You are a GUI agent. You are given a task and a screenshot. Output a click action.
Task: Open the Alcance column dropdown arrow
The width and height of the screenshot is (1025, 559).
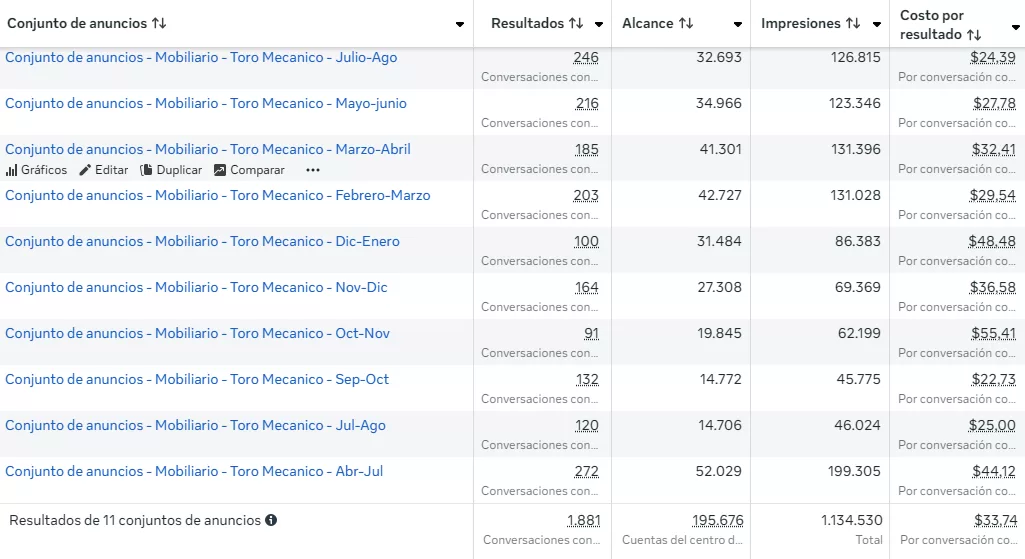(x=738, y=24)
